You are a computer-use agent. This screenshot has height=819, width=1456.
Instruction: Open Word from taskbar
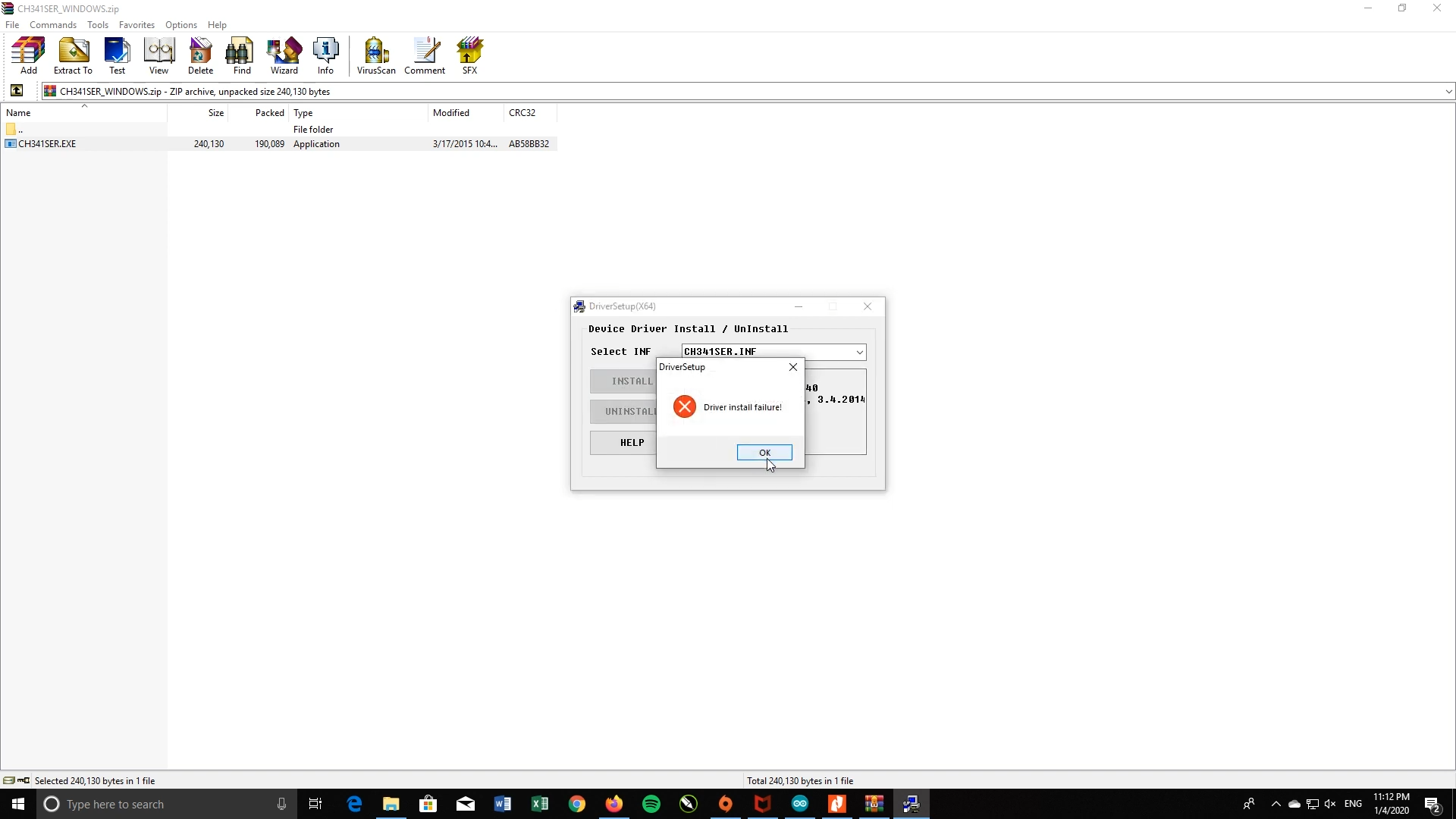click(503, 804)
